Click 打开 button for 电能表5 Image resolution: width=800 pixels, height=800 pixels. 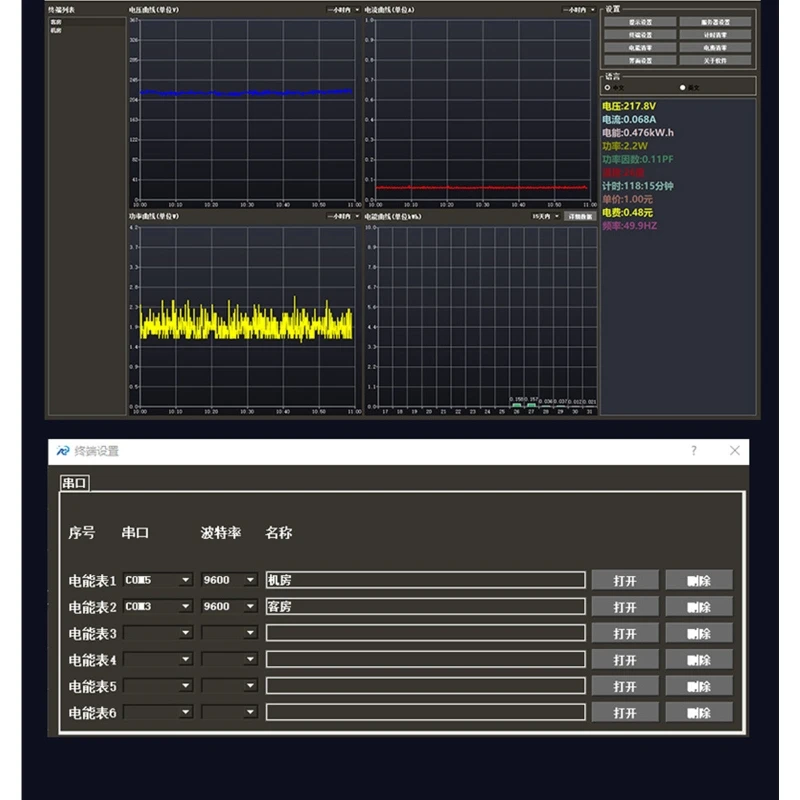coord(625,686)
